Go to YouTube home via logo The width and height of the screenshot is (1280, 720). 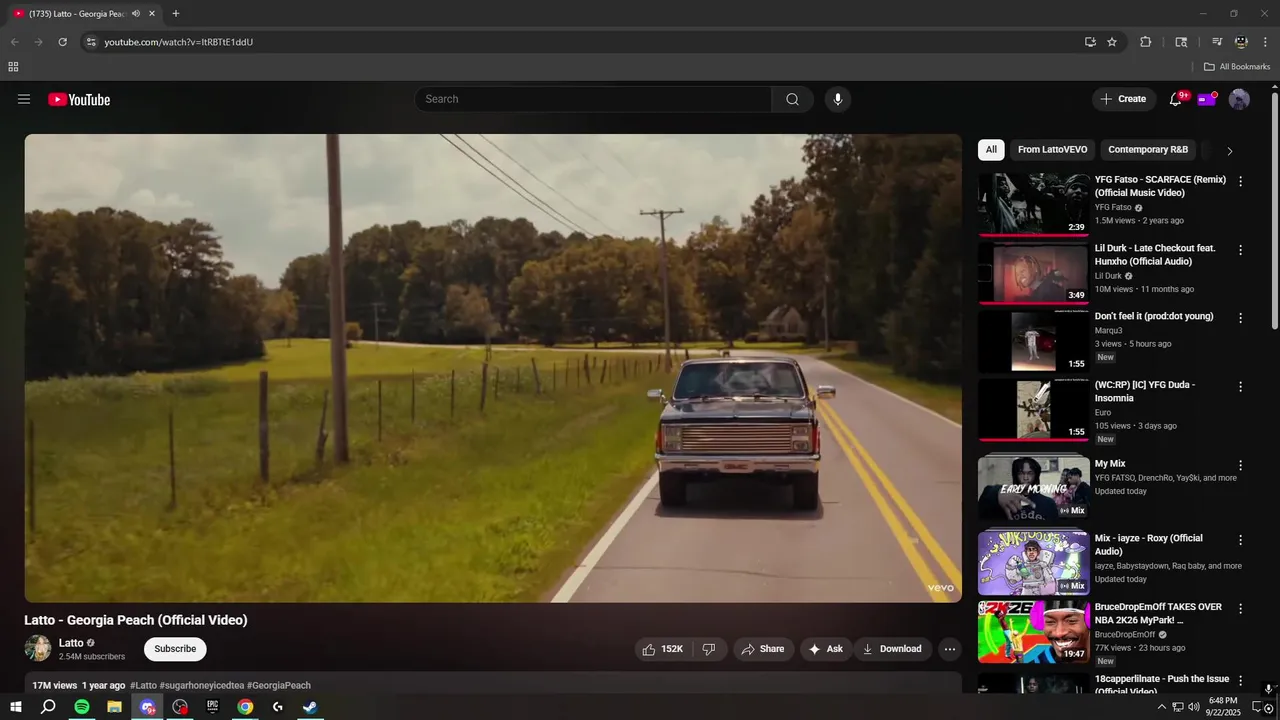pyautogui.click(x=79, y=99)
